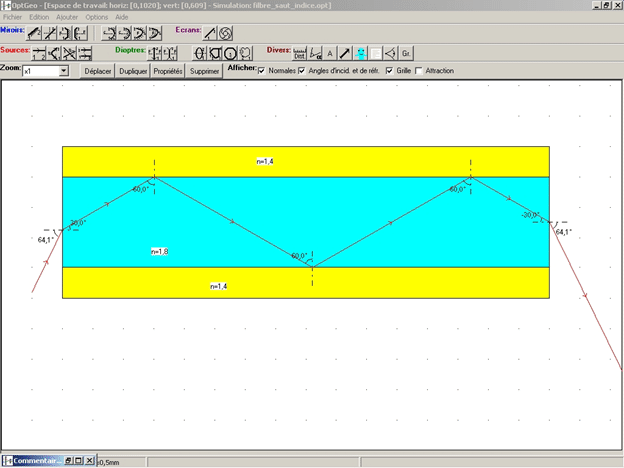Image resolution: width=624 pixels, height=468 pixels.
Task: Select the sphere dioptre icon
Action: [230, 53]
